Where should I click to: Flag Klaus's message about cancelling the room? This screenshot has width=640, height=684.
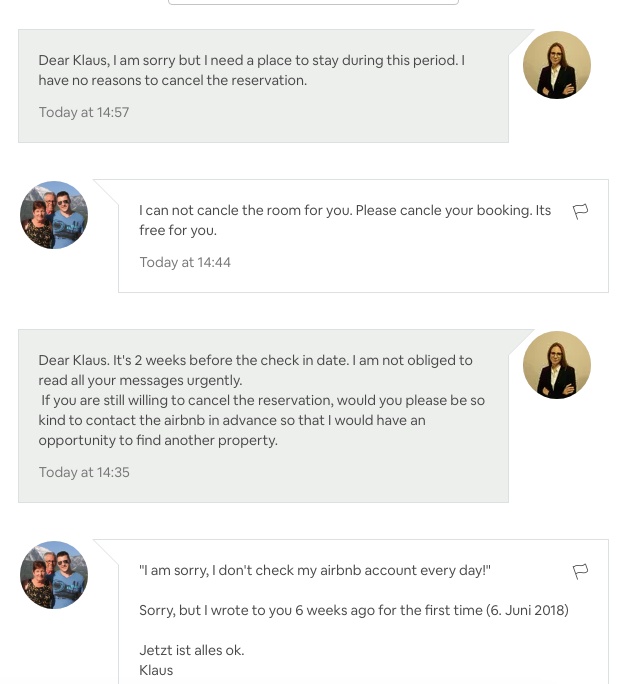(580, 211)
